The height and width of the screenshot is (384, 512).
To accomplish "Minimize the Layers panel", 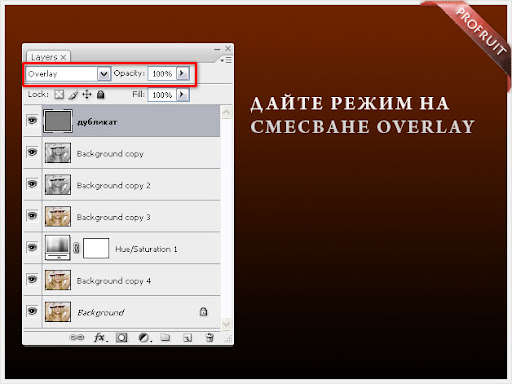I will pyautogui.click(x=217, y=49).
